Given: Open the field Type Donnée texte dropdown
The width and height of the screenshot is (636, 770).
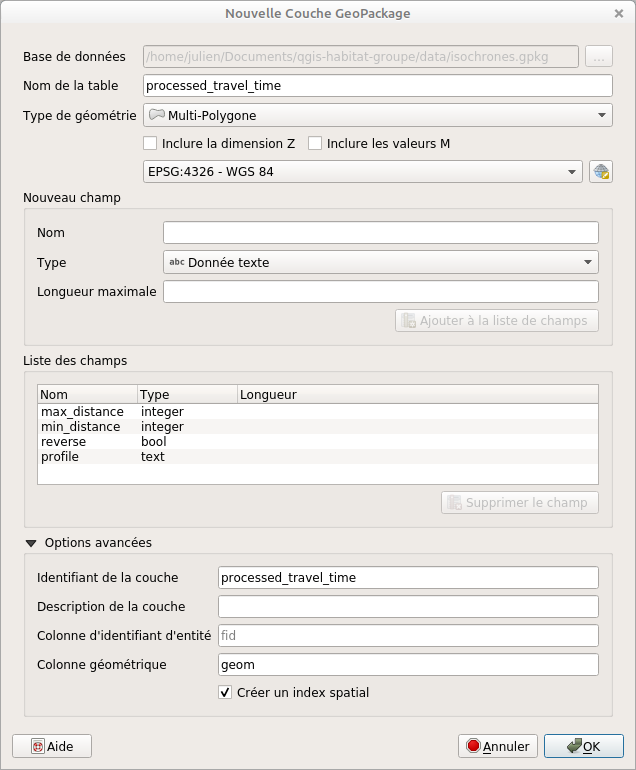Looking at the screenshot, I should (381, 262).
